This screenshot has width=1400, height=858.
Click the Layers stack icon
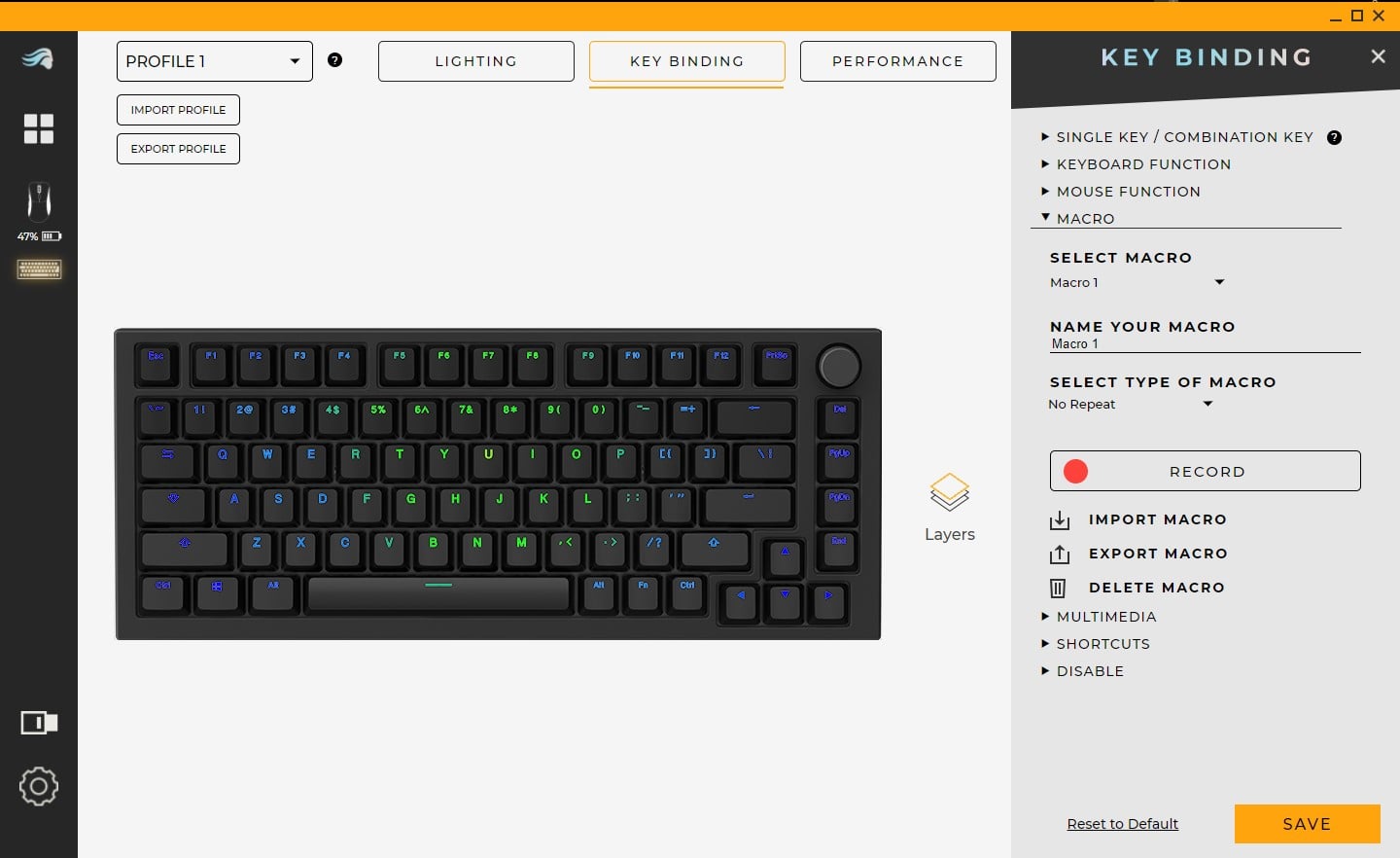coord(950,492)
